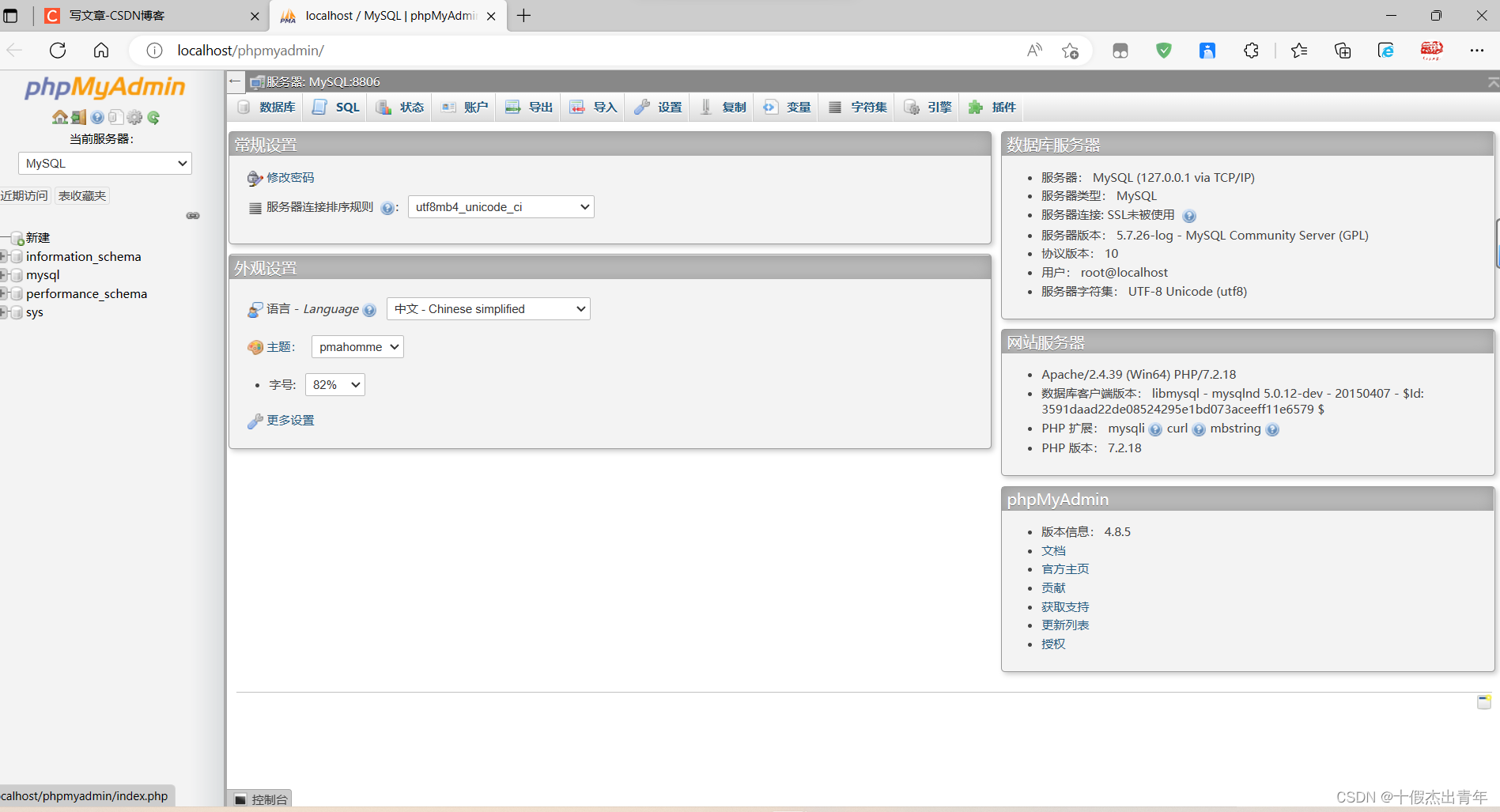Open the 数据库 (Databases) tab
Viewport: 1500px width, 812px height.
point(266,108)
